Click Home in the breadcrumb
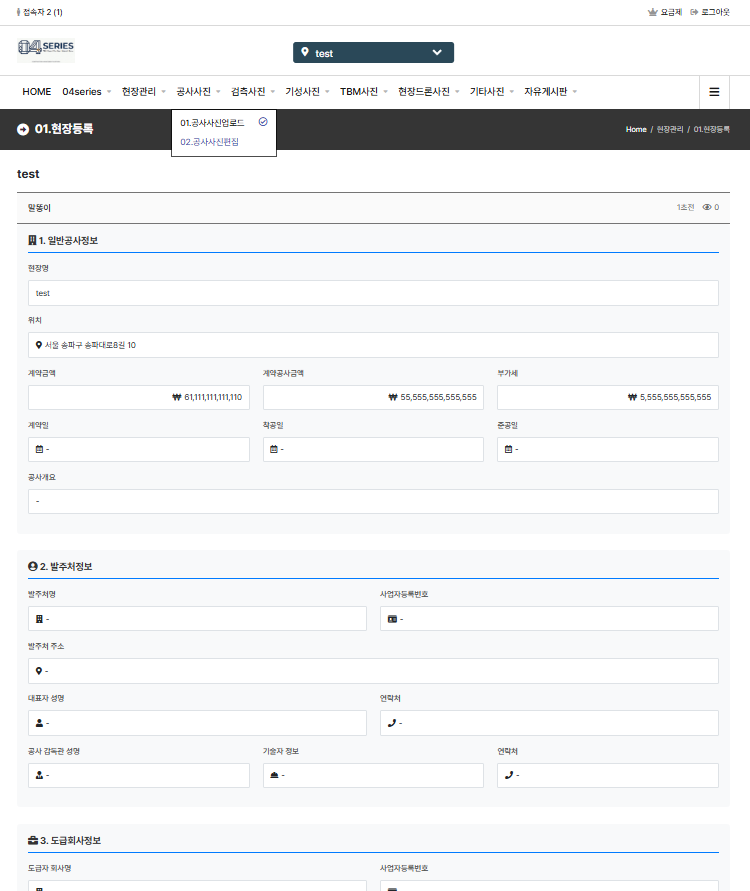The width and height of the screenshot is (750, 891). coord(636,130)
